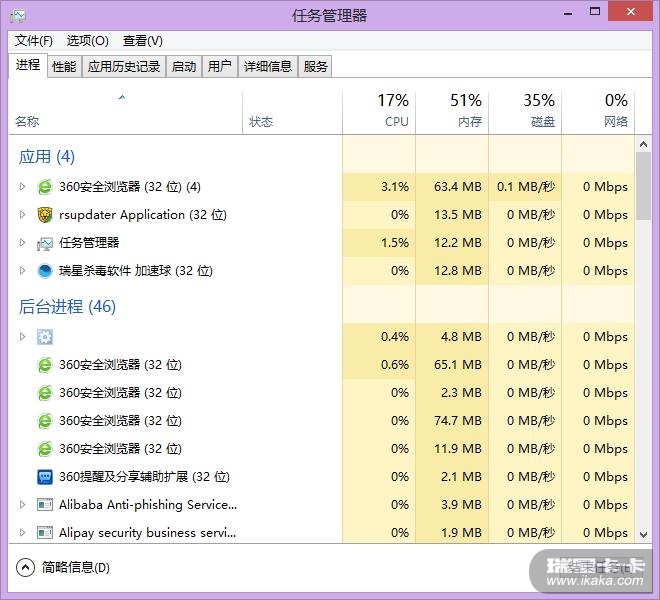Click icon of 360安全浏览器 using 65.1 MB
This screenshot has width=660, height=600.
[45, 365]
